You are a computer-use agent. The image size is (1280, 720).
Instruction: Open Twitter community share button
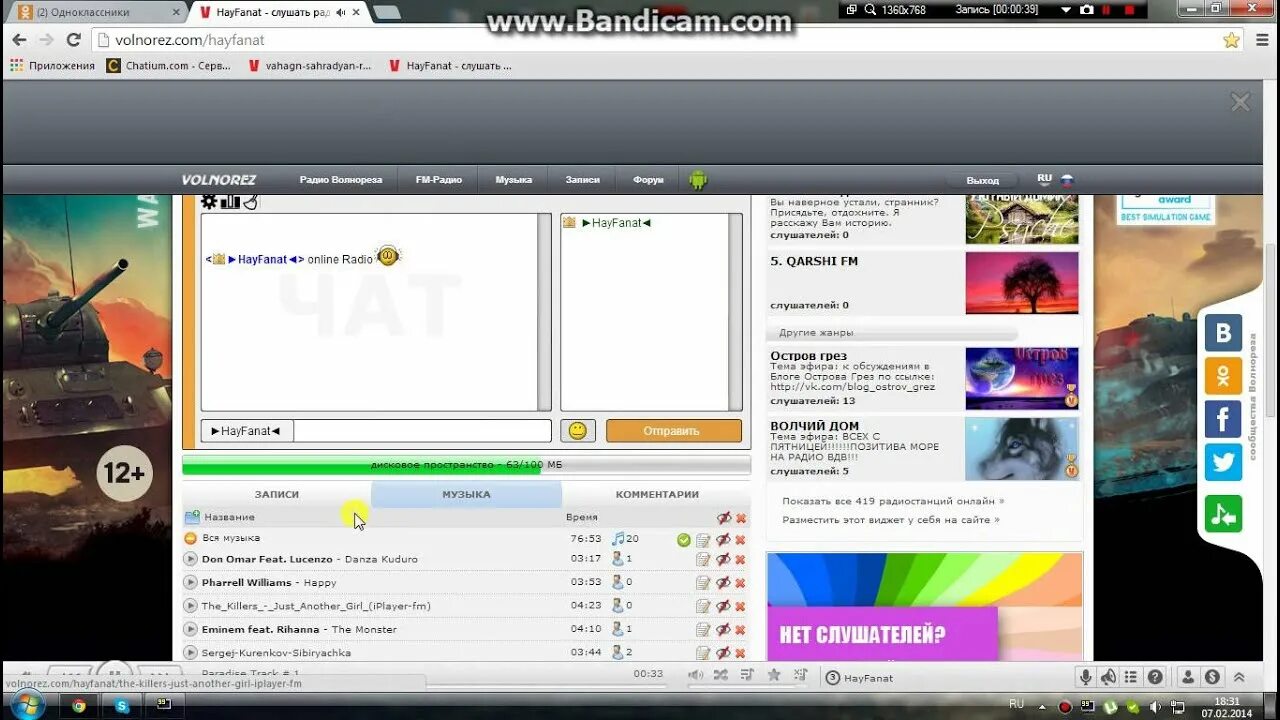1223,462
